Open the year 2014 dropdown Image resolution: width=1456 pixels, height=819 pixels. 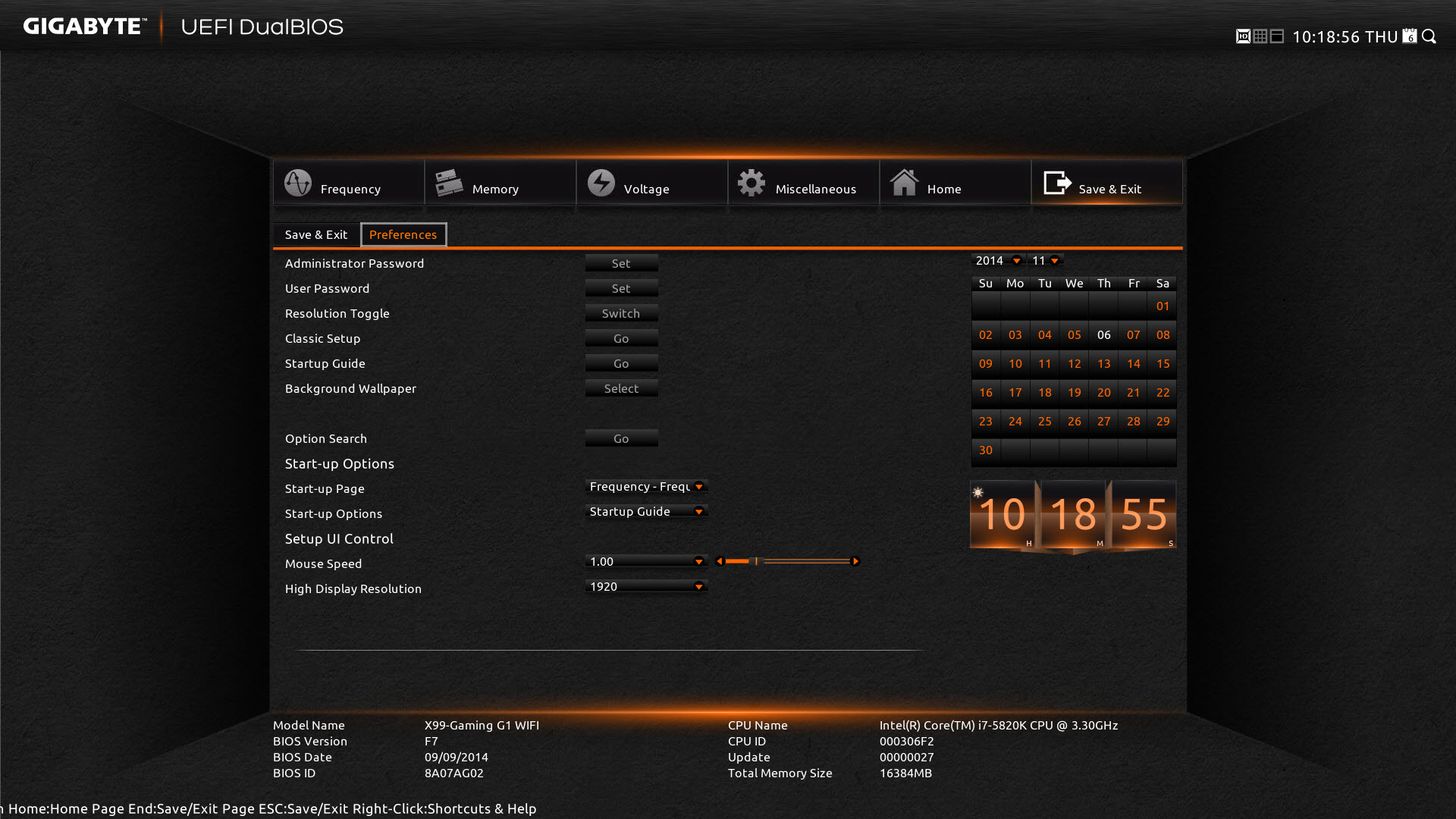(x=998, y=260)
